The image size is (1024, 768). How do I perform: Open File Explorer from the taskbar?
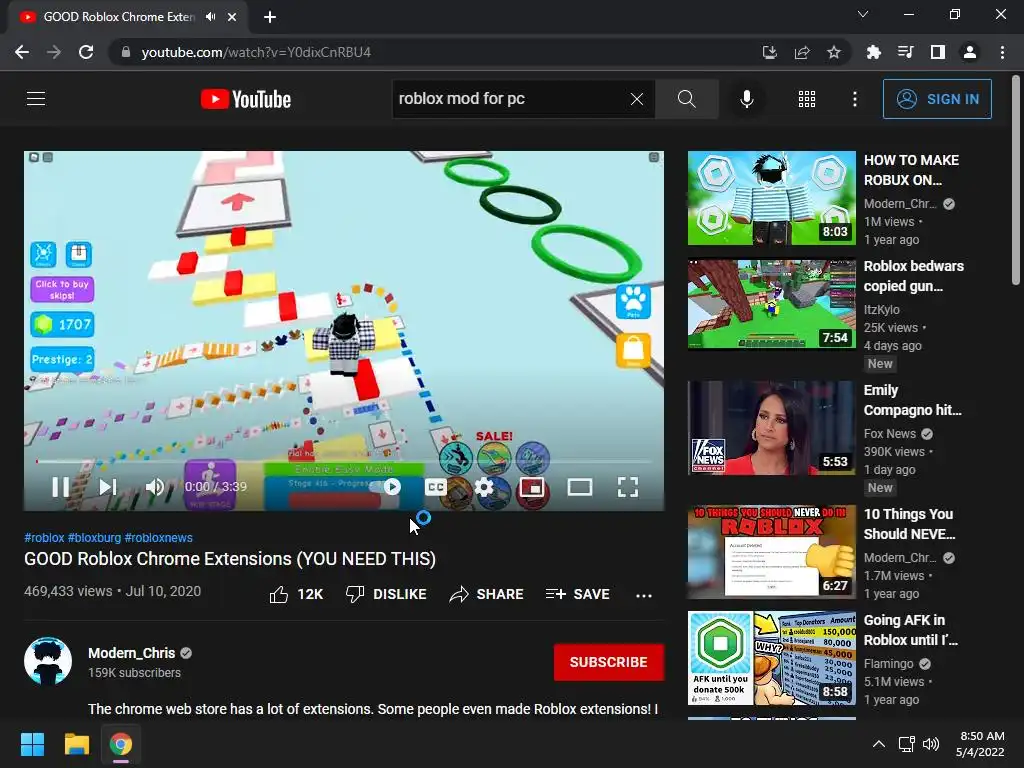point(76,744)
